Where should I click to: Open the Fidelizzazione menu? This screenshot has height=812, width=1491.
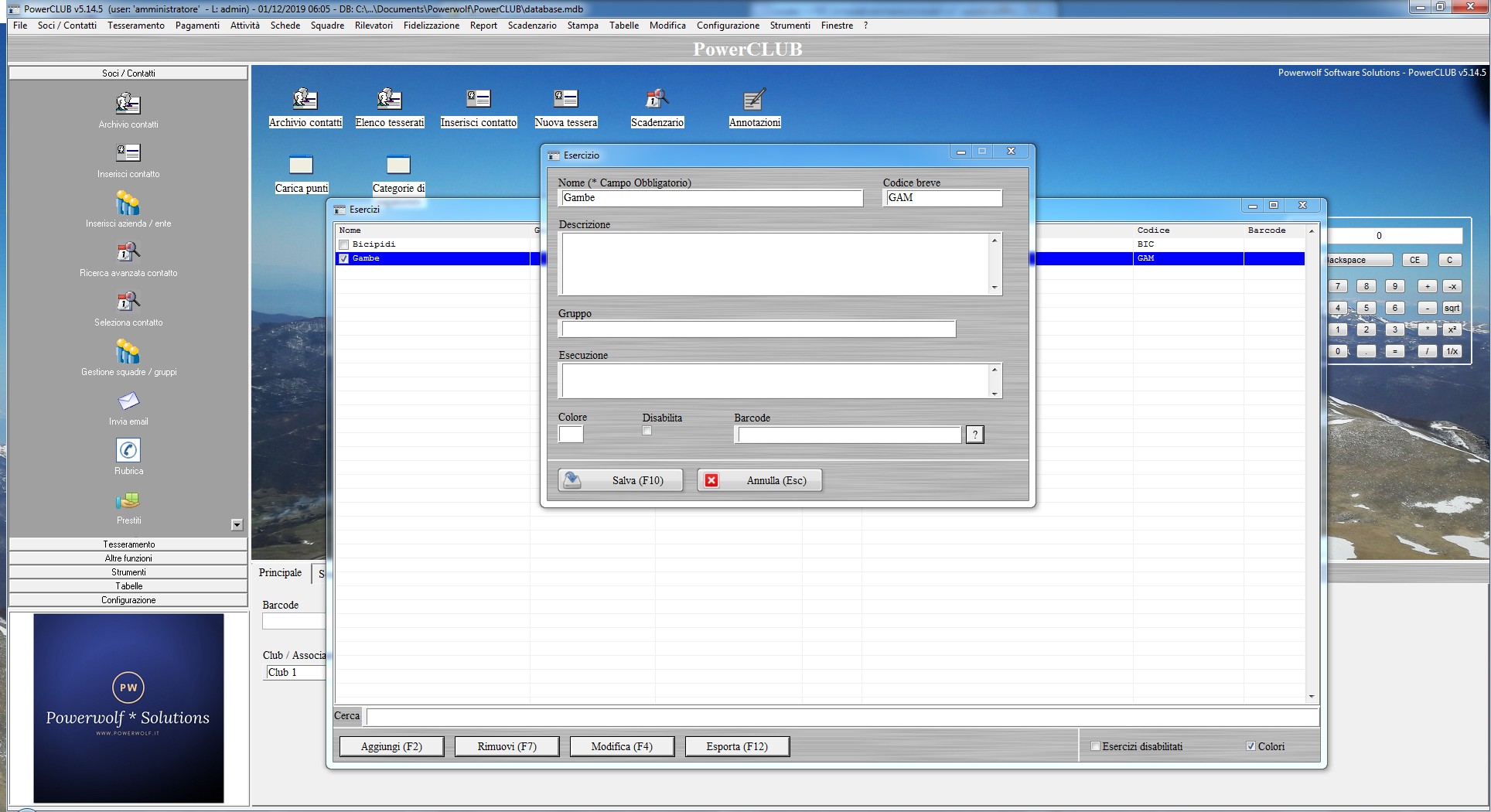pyautogui.click(x=432, y=26)
